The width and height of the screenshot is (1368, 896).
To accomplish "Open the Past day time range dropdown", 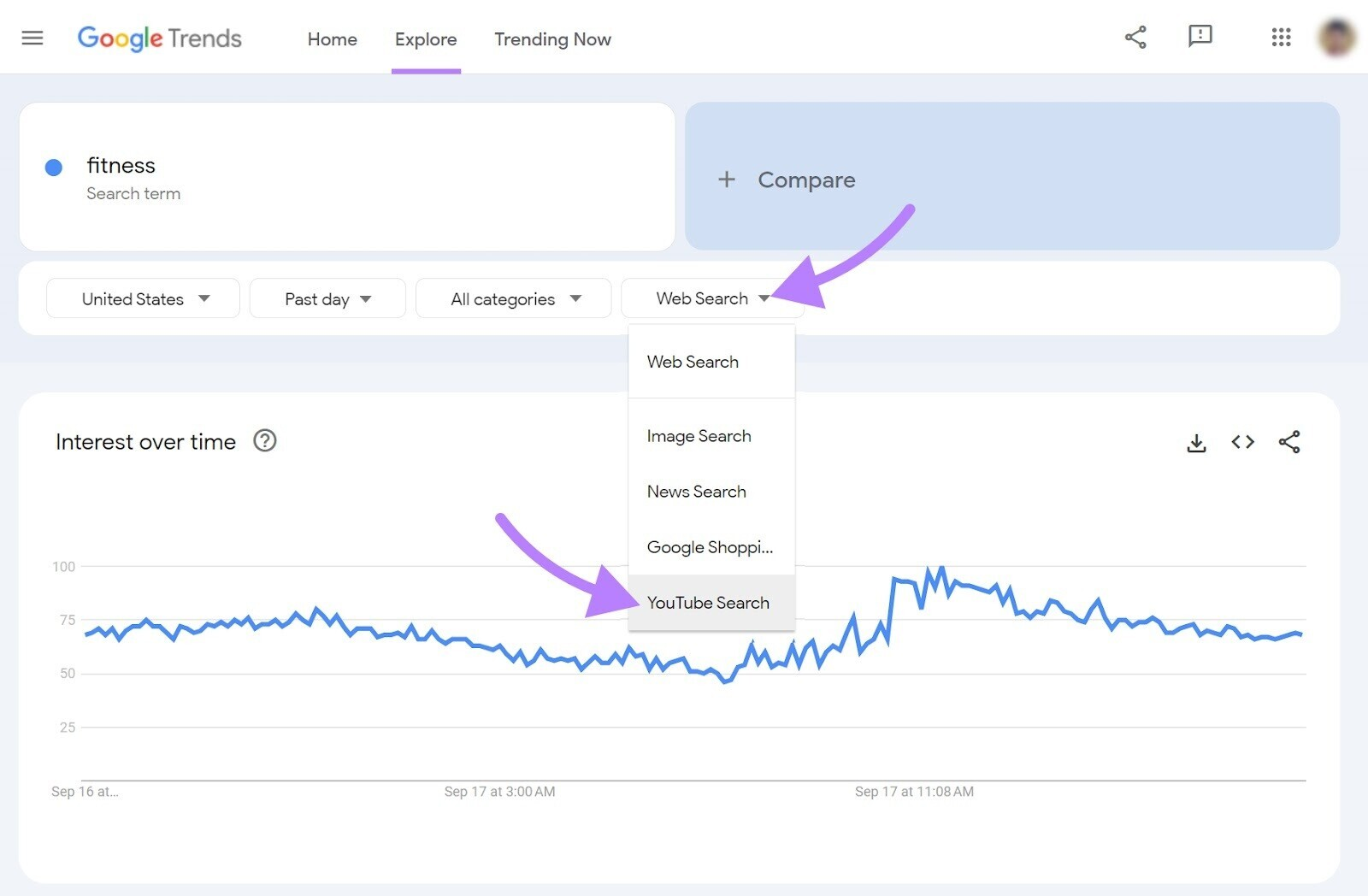I will coord(327,298).
